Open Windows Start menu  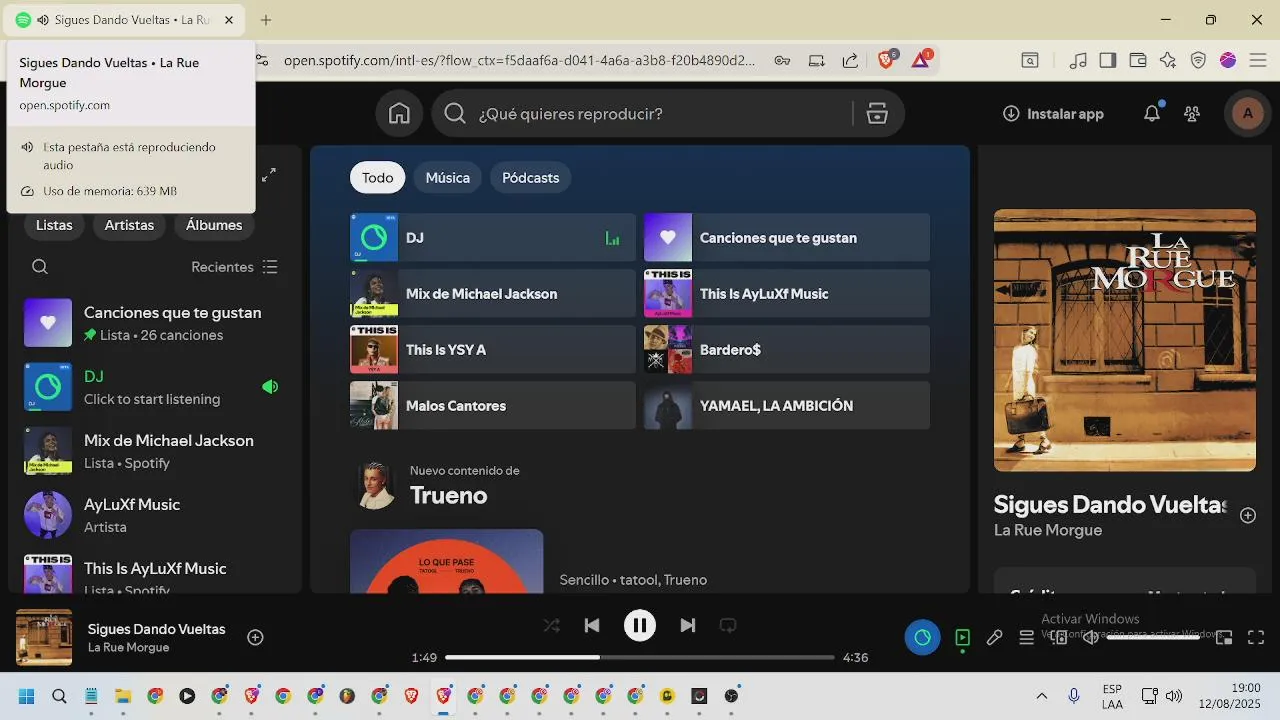(27, 696)
